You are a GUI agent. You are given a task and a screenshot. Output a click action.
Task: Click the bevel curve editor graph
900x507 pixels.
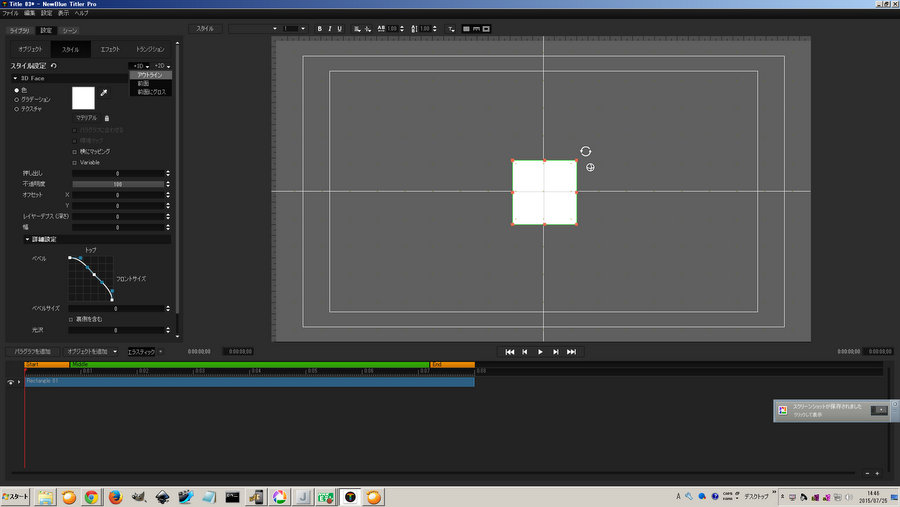tap(91, 278)
